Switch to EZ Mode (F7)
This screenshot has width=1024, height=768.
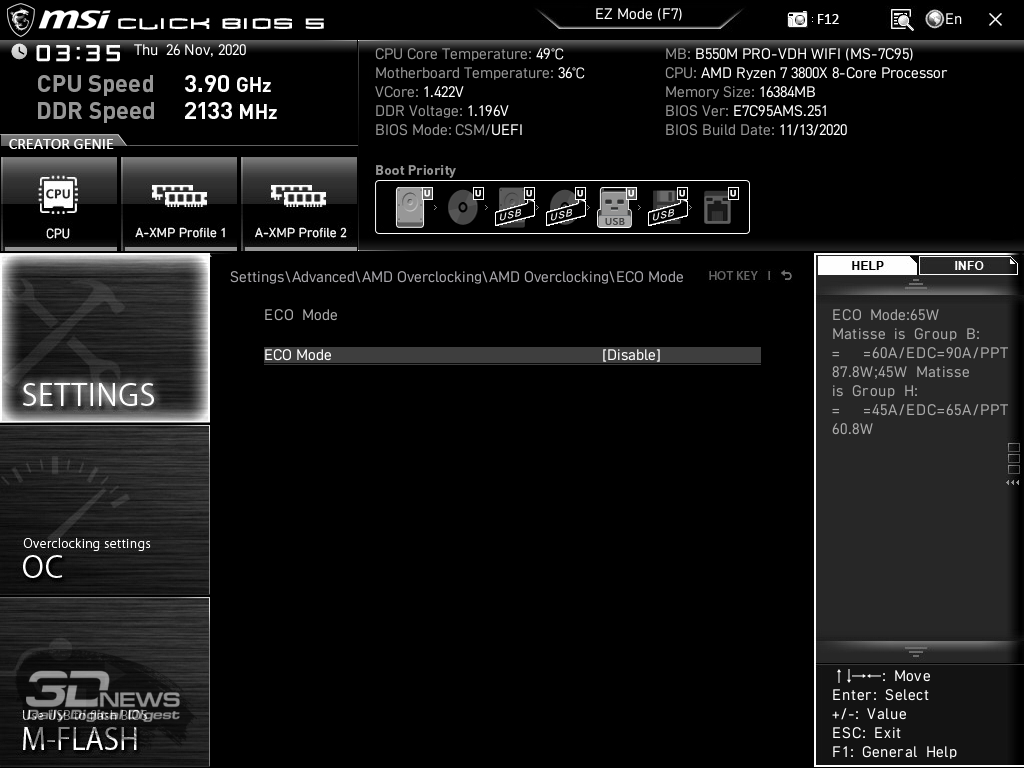[639, 15]
